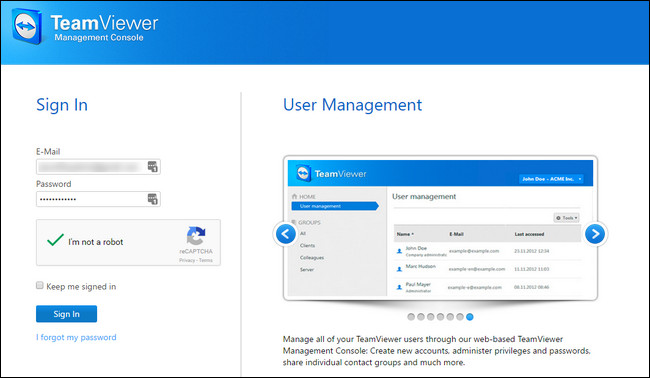Click the TeamViewer logo icon in header
The height and width of the screenshot is (378, 650).
click(27, 26)
